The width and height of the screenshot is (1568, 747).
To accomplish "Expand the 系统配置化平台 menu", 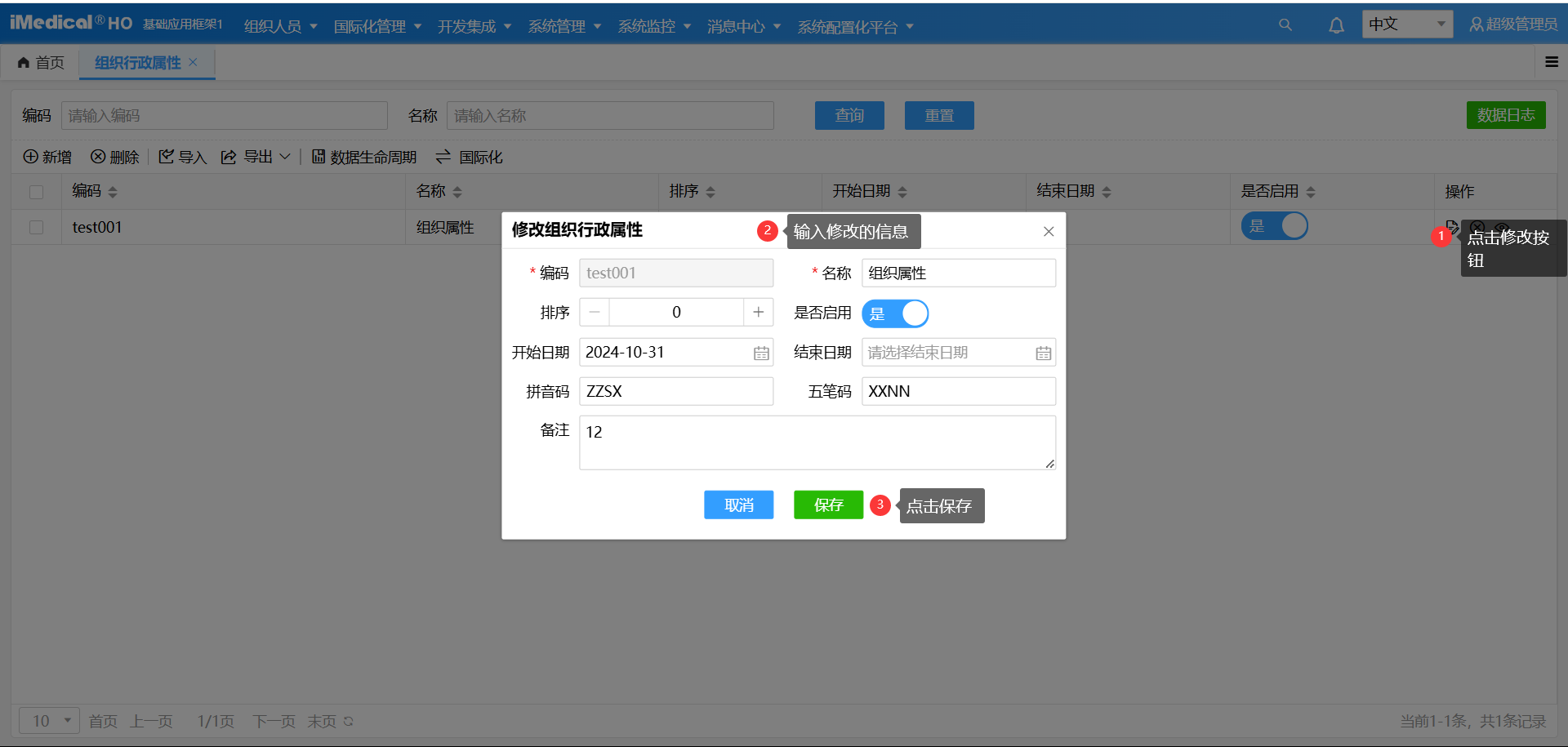I will coord(855,26).
